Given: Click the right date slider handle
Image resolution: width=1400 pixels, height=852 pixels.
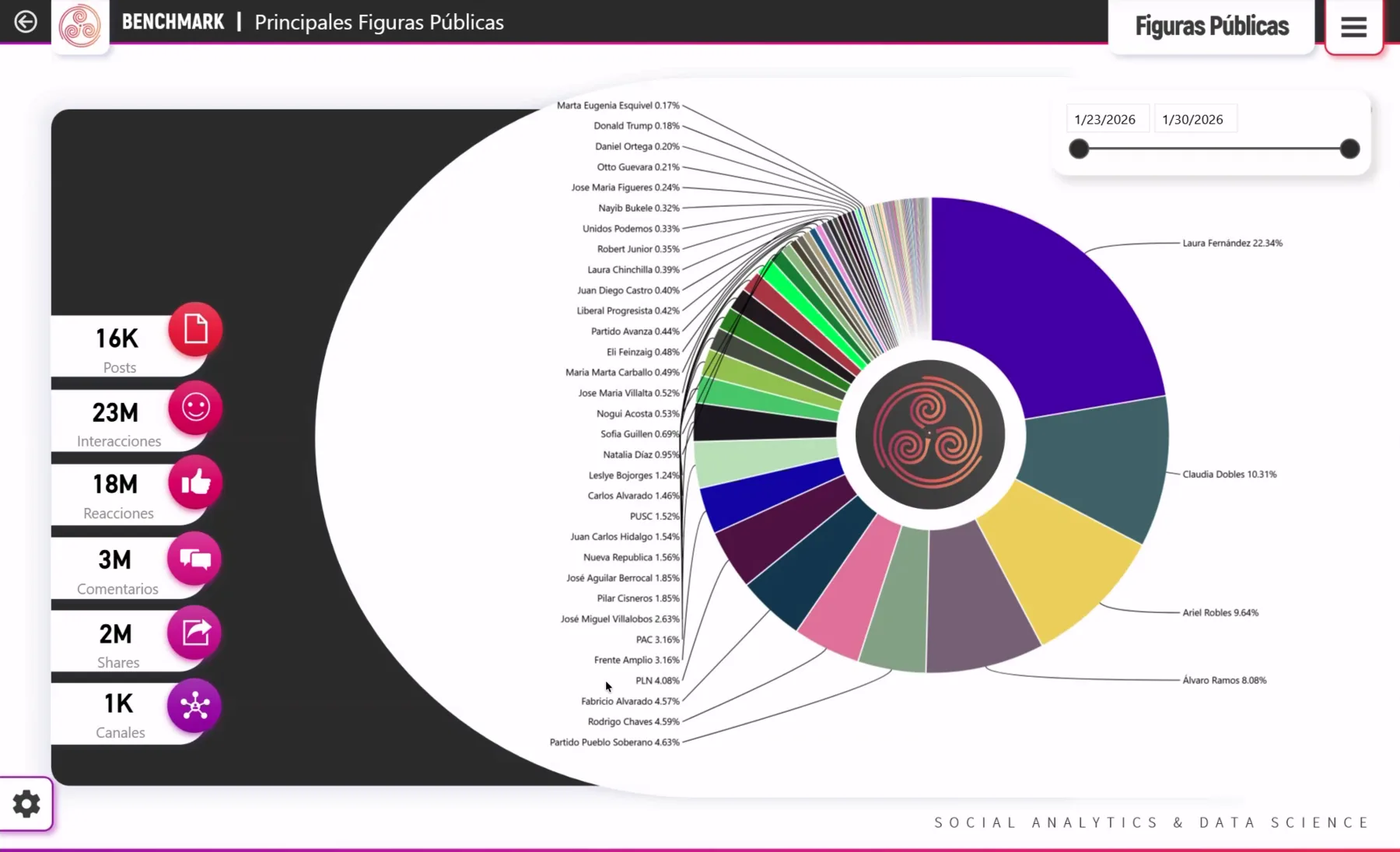Looking at the screenshot, I should pyautogui.click(x=1350, y=149).
